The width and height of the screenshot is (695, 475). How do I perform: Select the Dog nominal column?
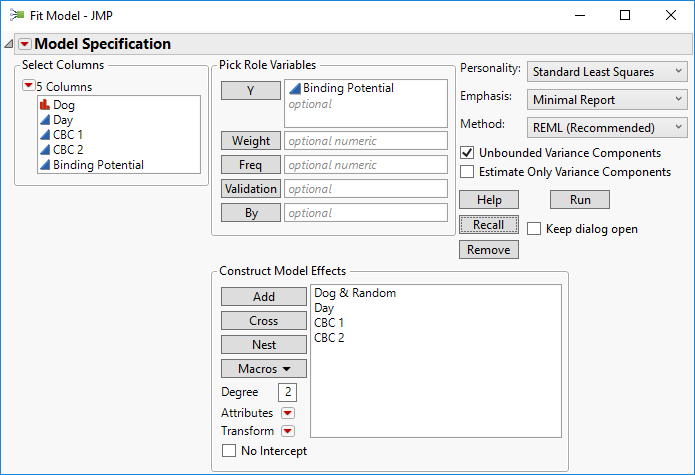[64, 105]
